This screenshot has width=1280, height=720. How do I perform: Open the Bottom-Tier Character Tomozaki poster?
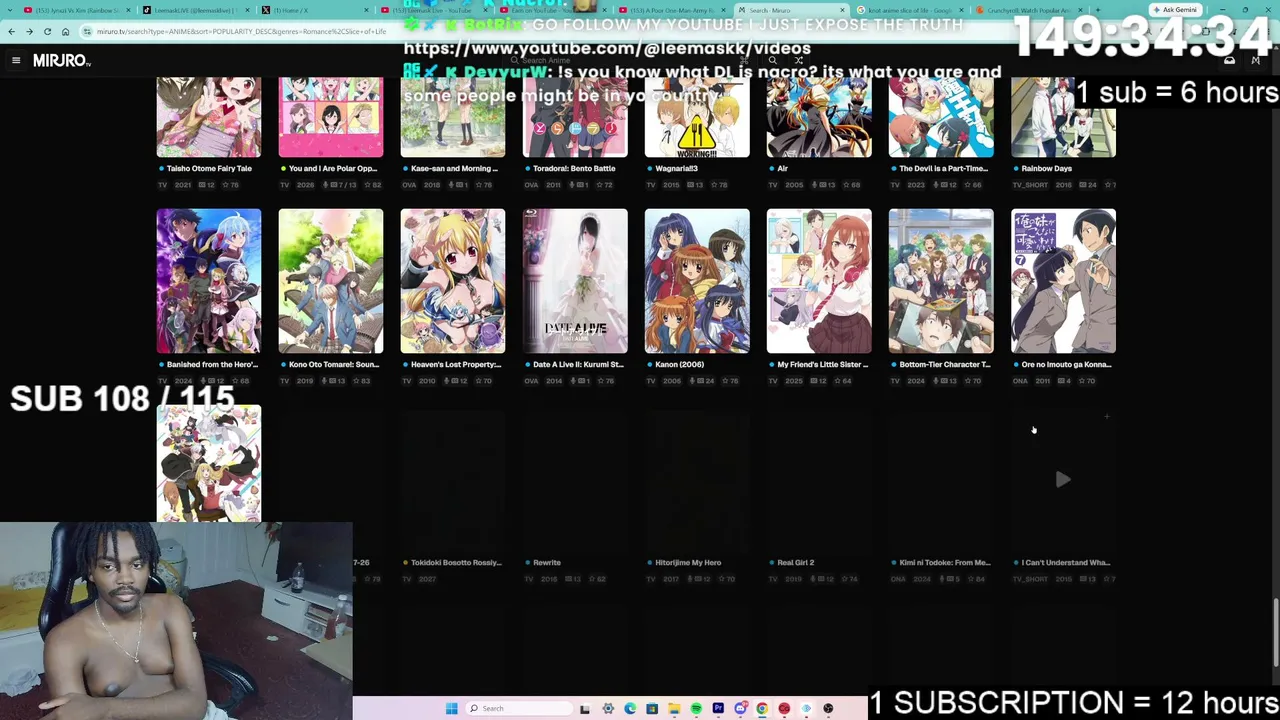click(941, 281)
